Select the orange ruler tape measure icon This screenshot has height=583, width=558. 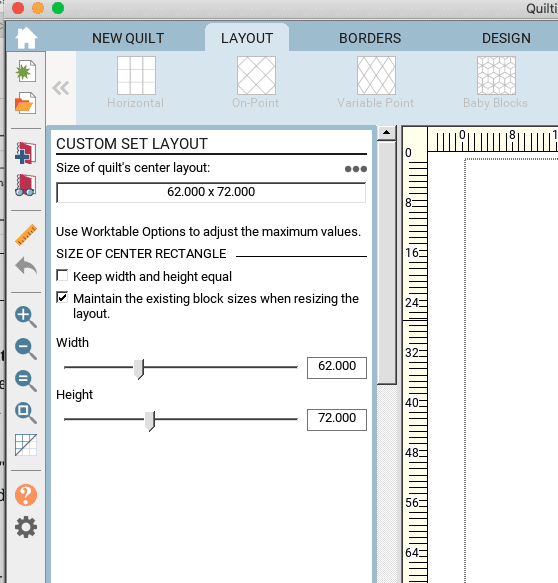coord(26,235)
